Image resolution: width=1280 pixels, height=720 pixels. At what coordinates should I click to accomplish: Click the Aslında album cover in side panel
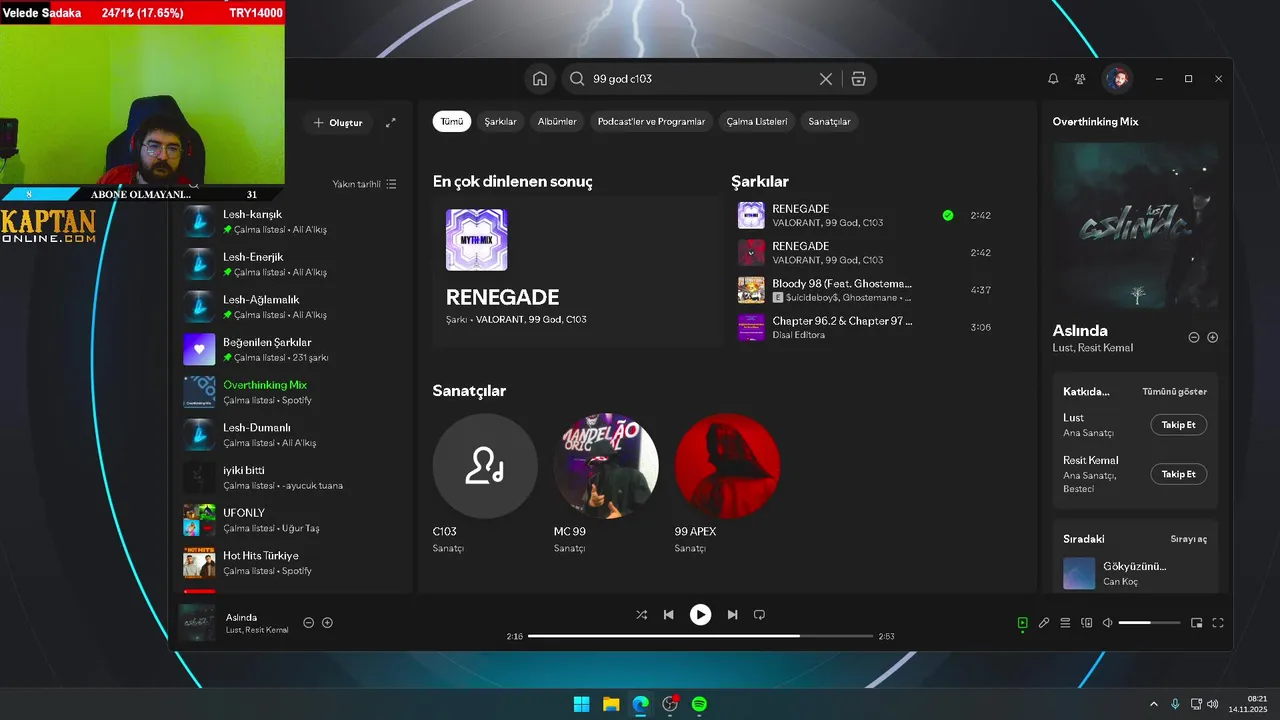tap(1135, 225)
